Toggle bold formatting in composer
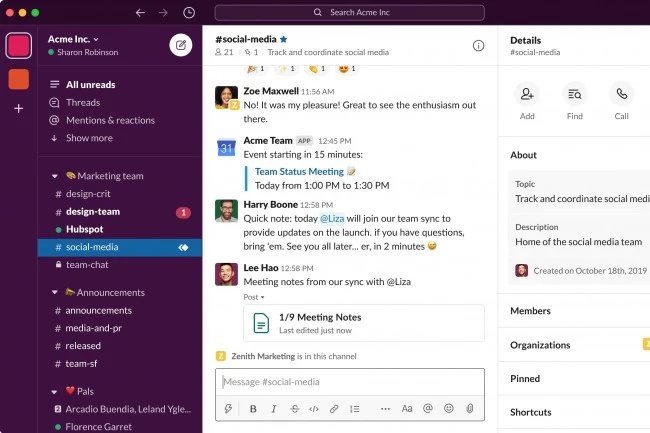The image size is (650, 433). (x=253, y=409)
